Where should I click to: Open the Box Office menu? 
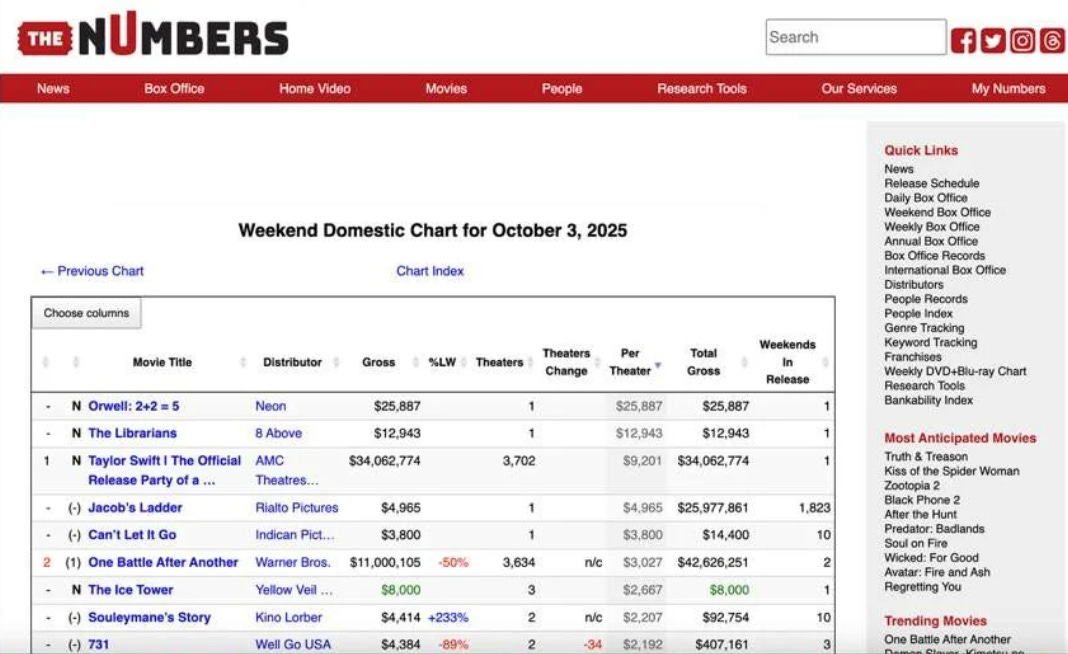(174, 89)
